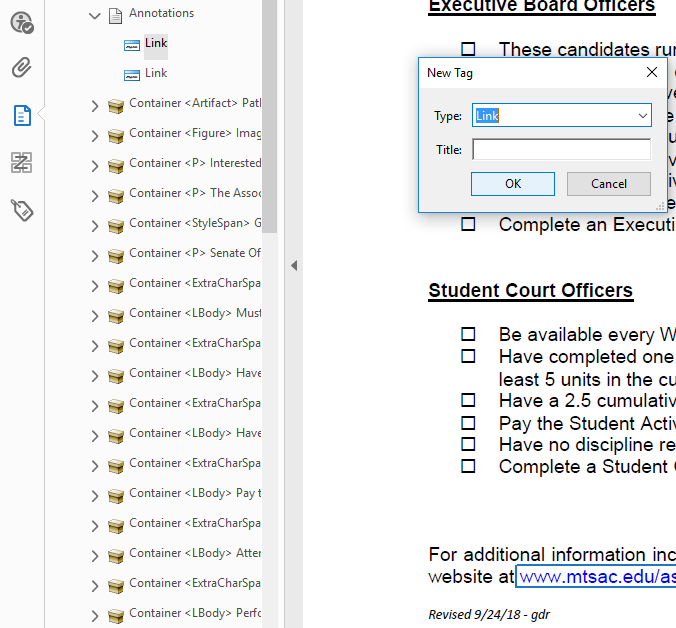Check the 'These candidates' checkbox
Screen dimensions: 676x628
tap(468, 49)
